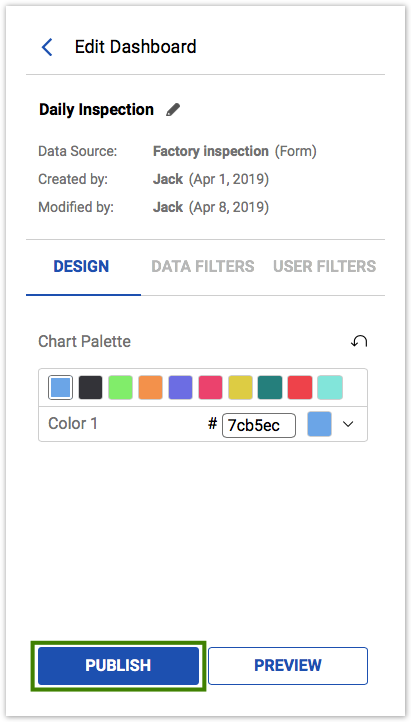Choose the red palette swatch
The width and height of the screenshot is (411, 722).
300,387
